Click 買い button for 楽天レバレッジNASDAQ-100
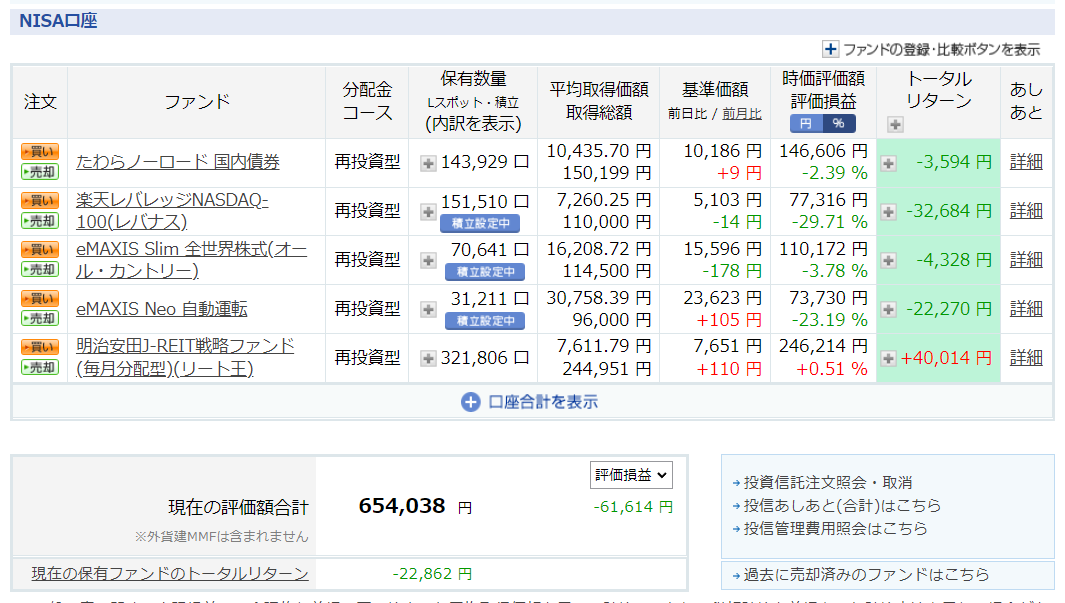1065x603 pixels. [40, 200]
